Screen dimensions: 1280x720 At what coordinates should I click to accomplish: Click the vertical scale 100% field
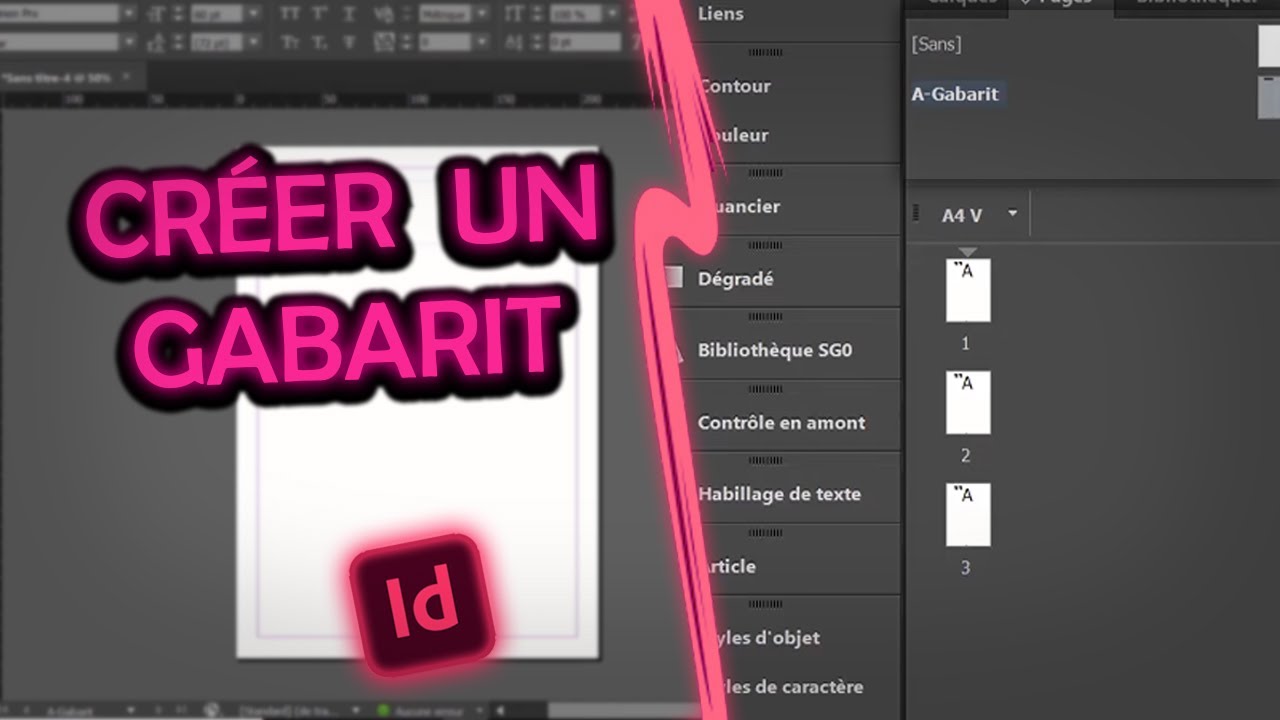pos(575,14)
